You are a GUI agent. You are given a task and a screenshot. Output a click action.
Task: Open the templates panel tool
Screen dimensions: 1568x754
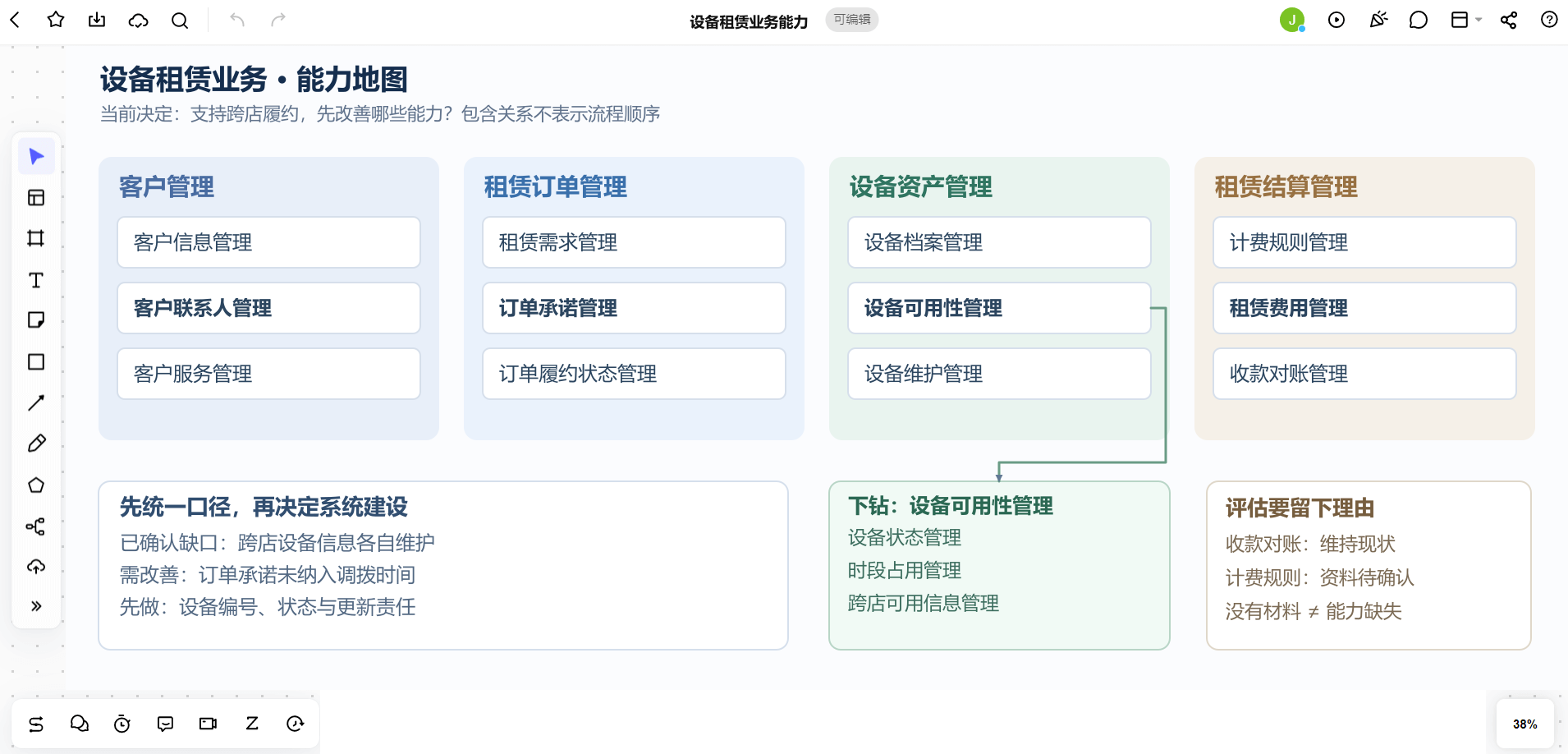(36, 197)
